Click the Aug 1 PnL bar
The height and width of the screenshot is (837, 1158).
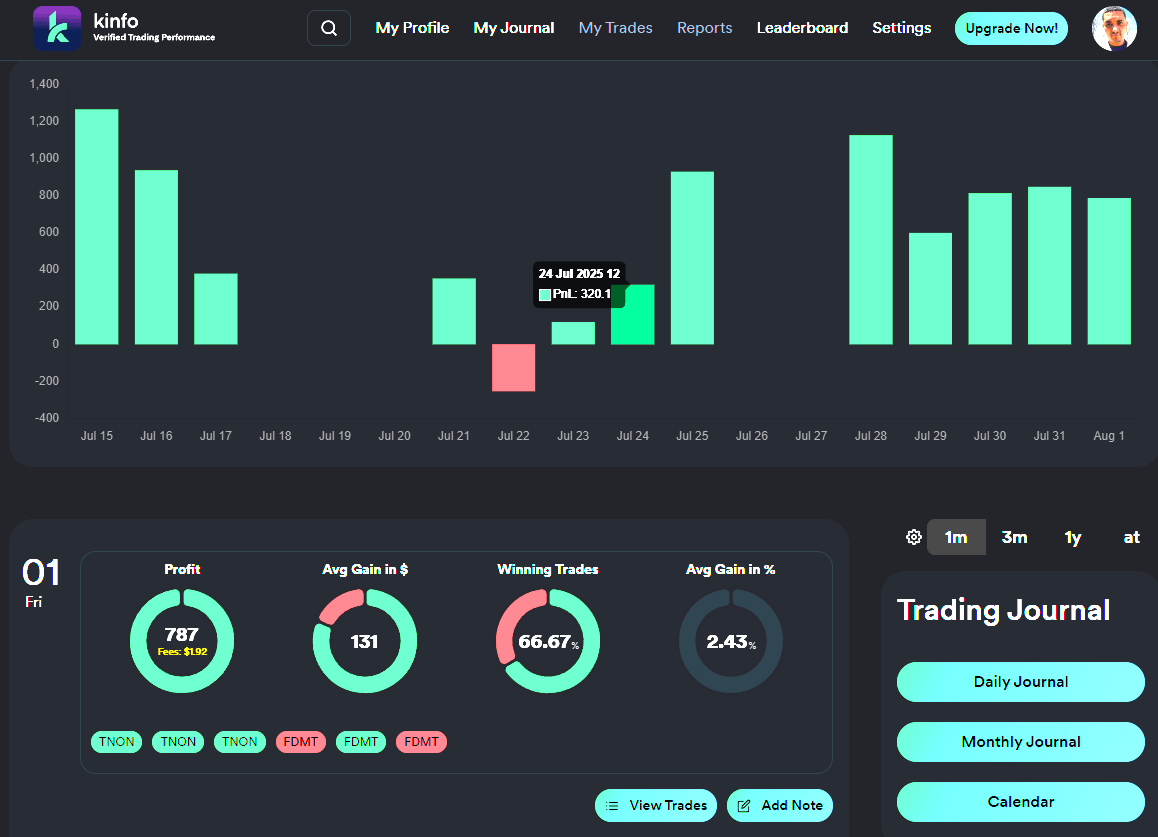point(1109,271)
